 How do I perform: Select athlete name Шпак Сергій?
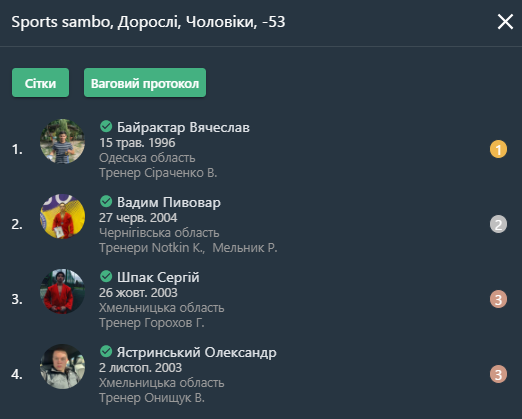pyautogui.click(x=158, y=277)
